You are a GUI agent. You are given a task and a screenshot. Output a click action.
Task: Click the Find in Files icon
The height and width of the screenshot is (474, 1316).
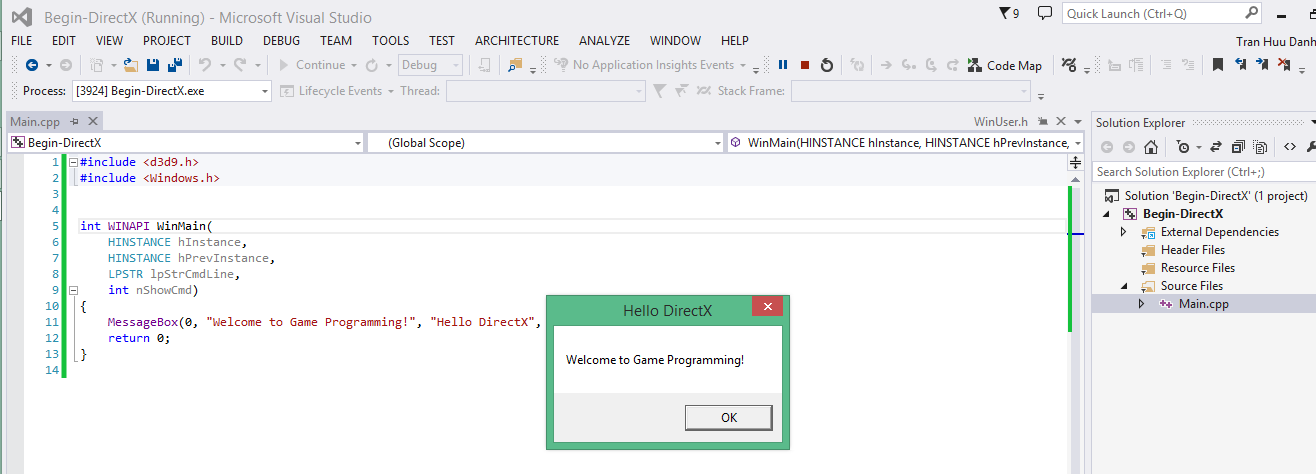tap(515, 65)
